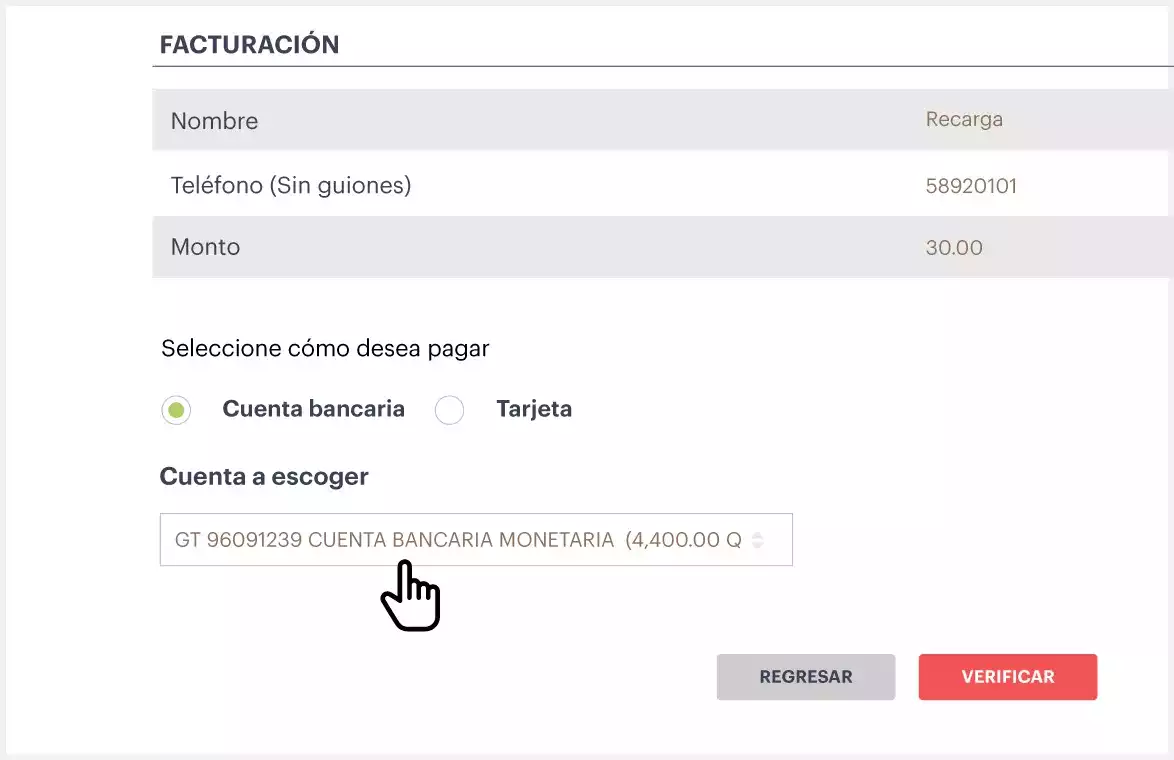Click the 4,400.00 Q balance text
This screenshot has height=760, width=1174.
click(x=684, y=540)
